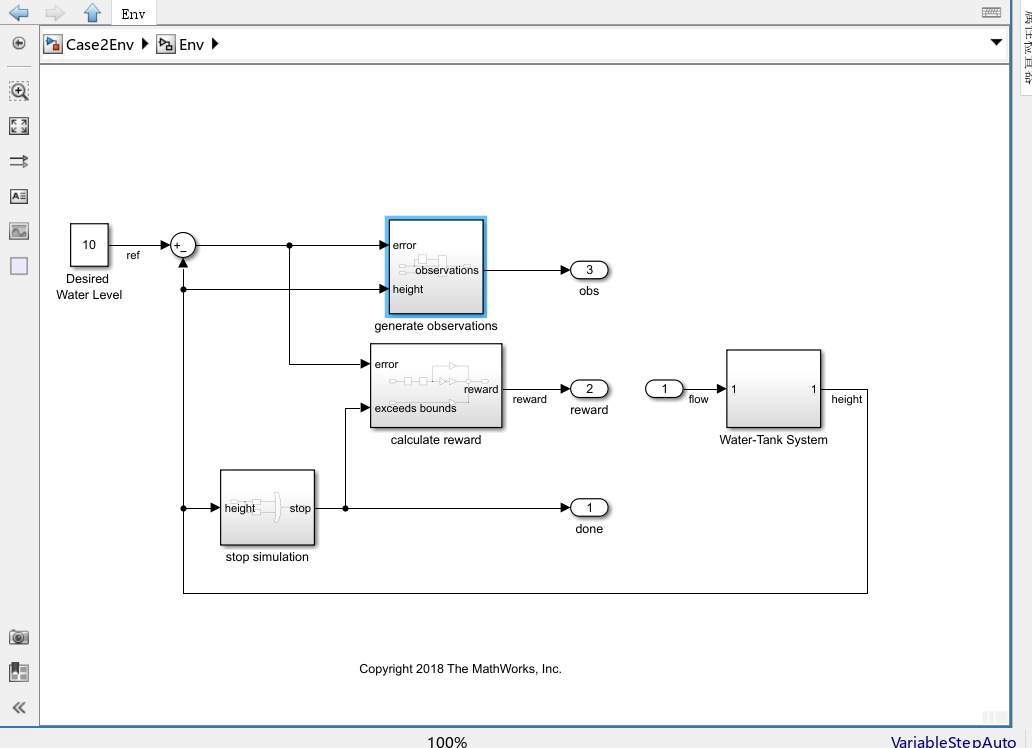
Task: Go up to parent with the blue up arrow
Action: tap(92, 13)
